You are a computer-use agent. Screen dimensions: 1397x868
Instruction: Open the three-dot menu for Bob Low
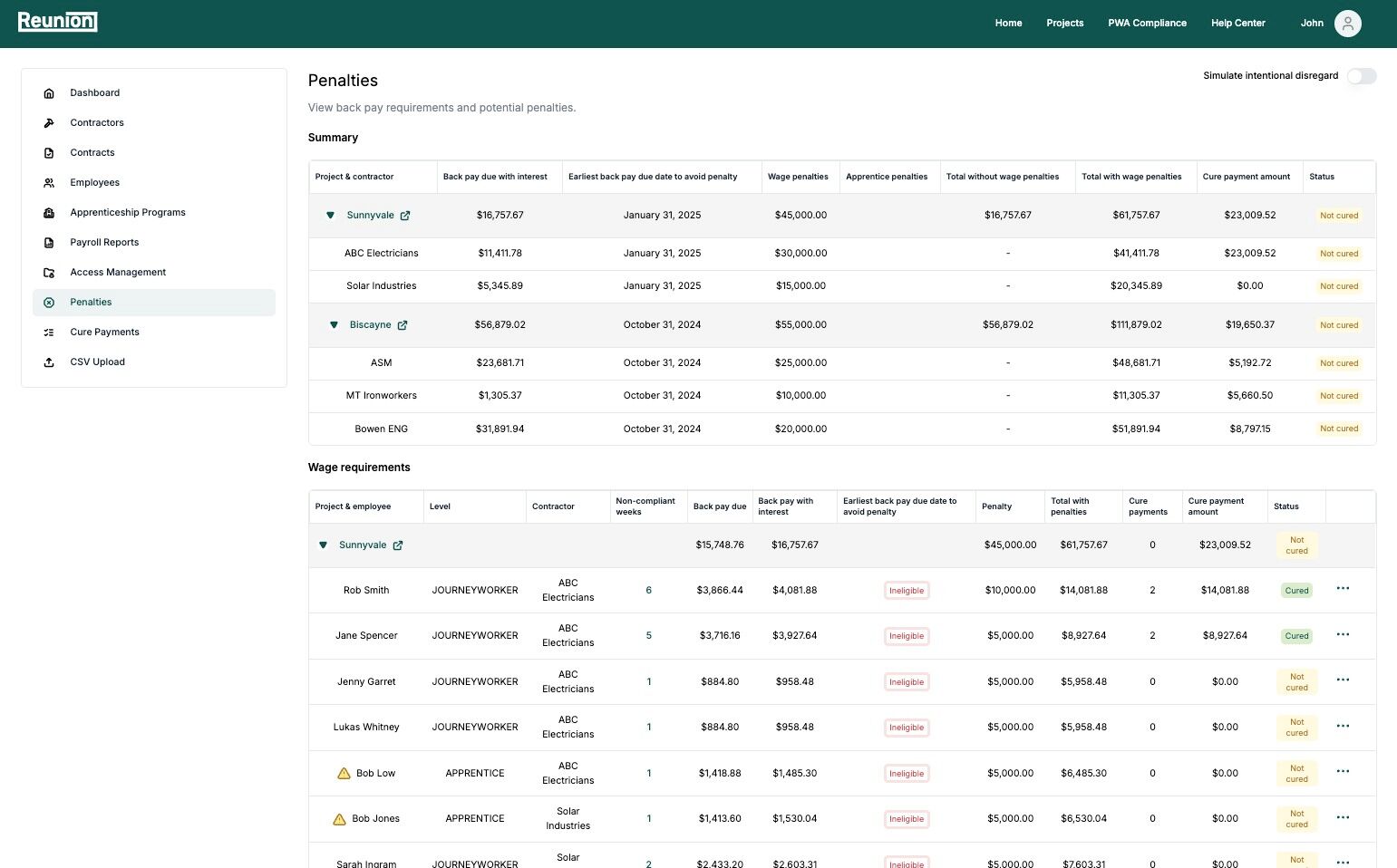click(1343, 772)
